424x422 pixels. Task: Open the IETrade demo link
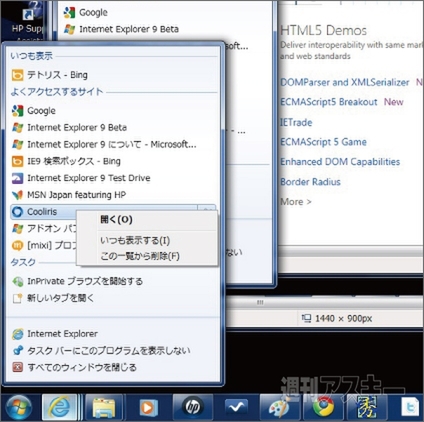click(x=296, y=122)
